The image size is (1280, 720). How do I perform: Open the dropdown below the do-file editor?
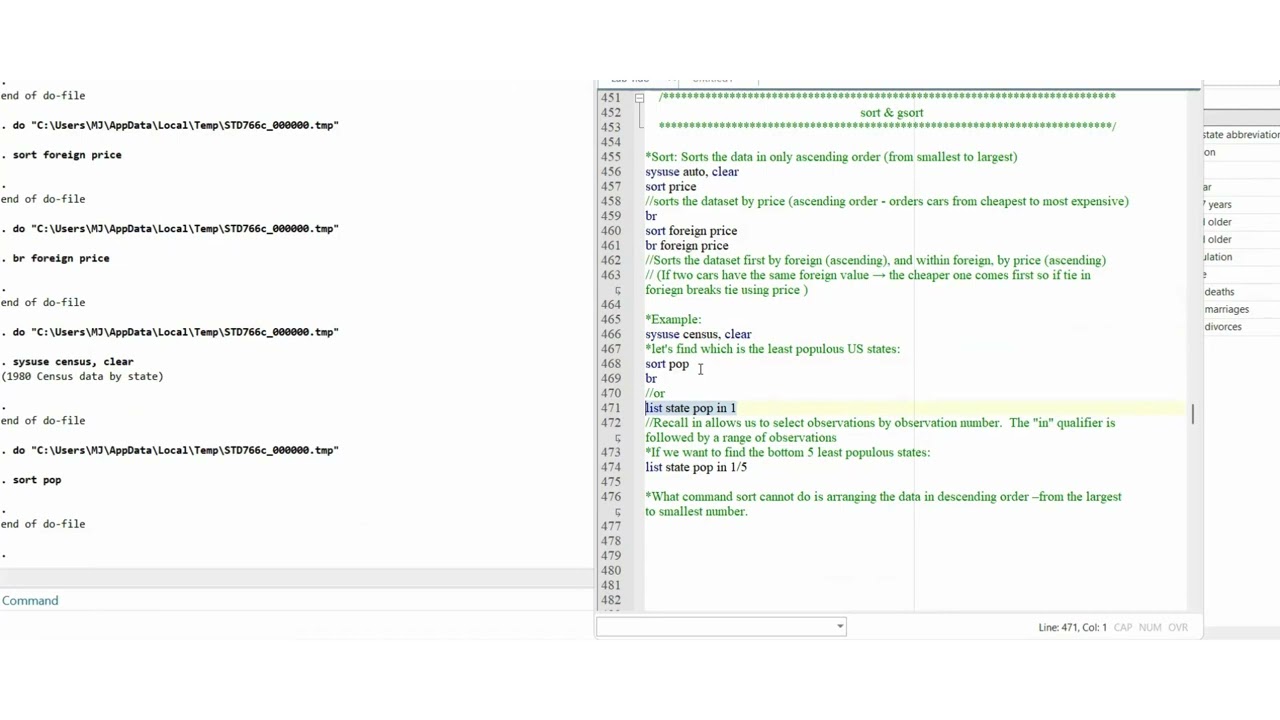[x=840, y=627]
